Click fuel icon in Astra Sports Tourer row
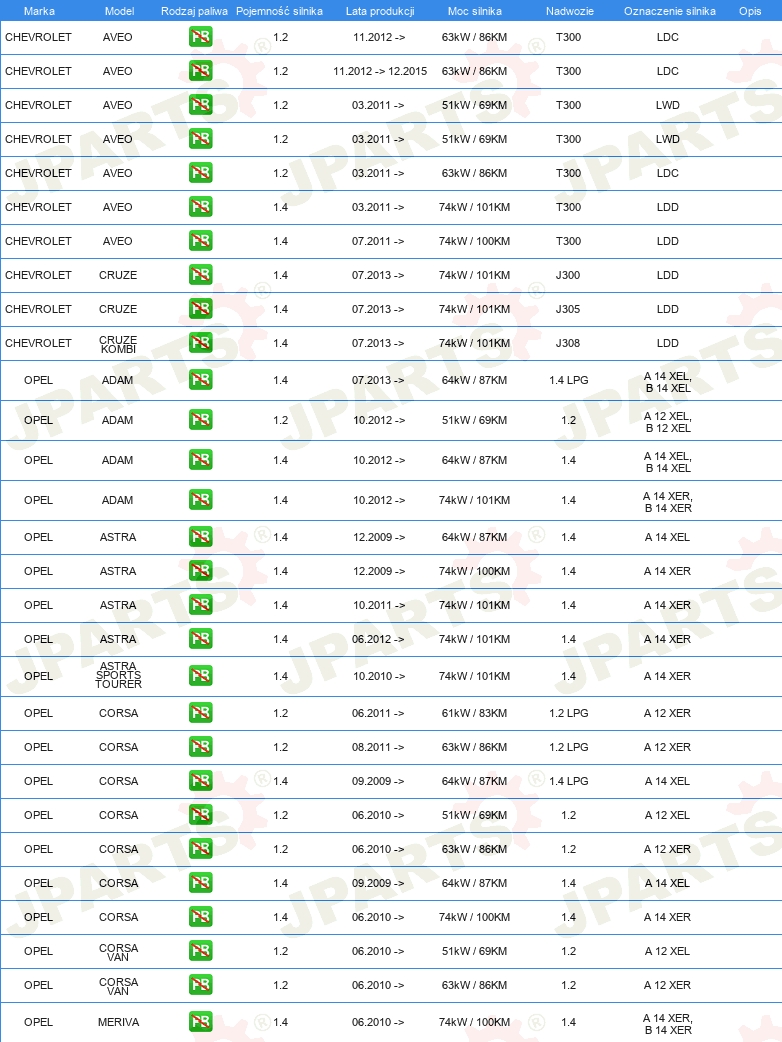 pyautogui.click(x=201, y=676)
